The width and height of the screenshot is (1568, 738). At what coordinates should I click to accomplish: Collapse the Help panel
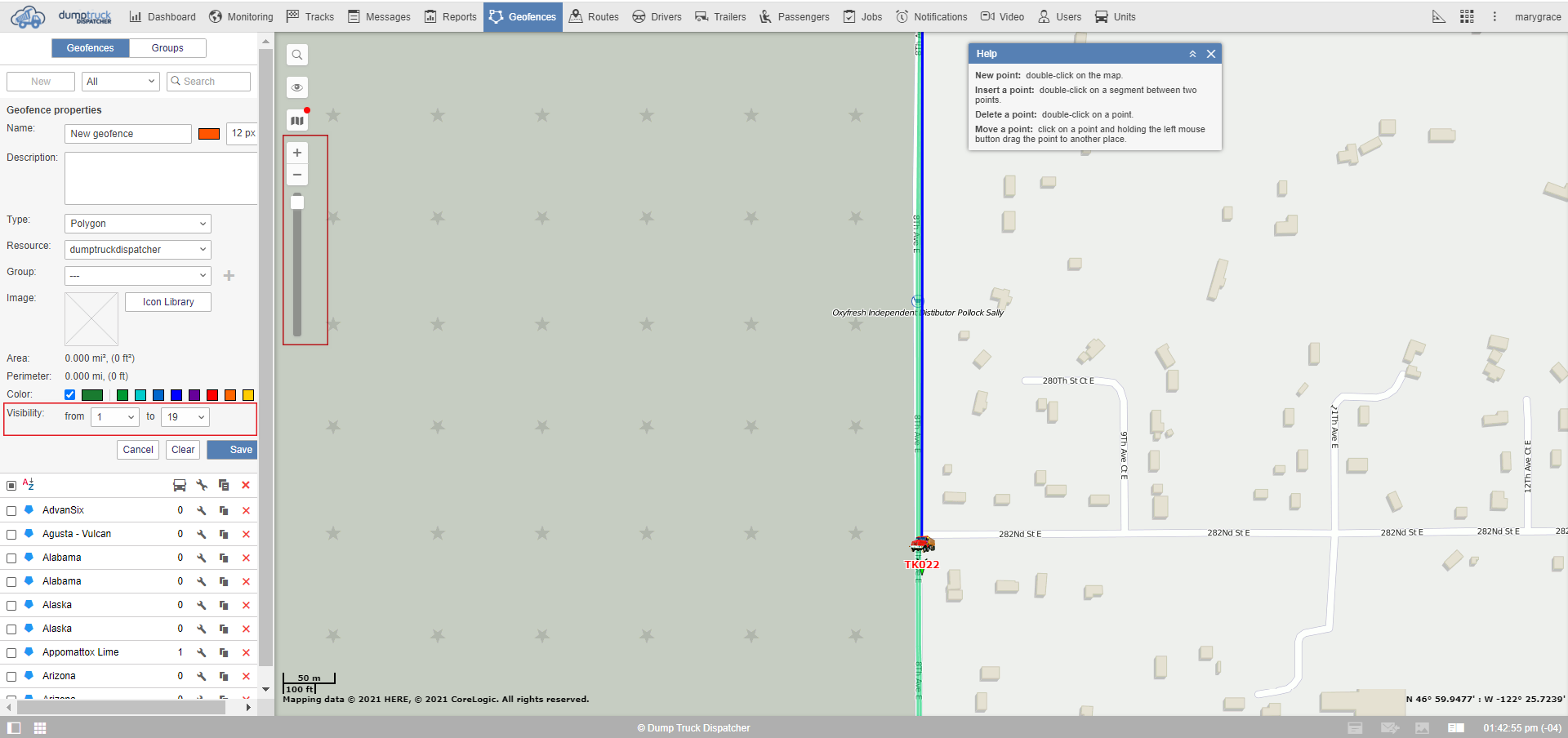pyautogui.click(x=1192, y=54)
